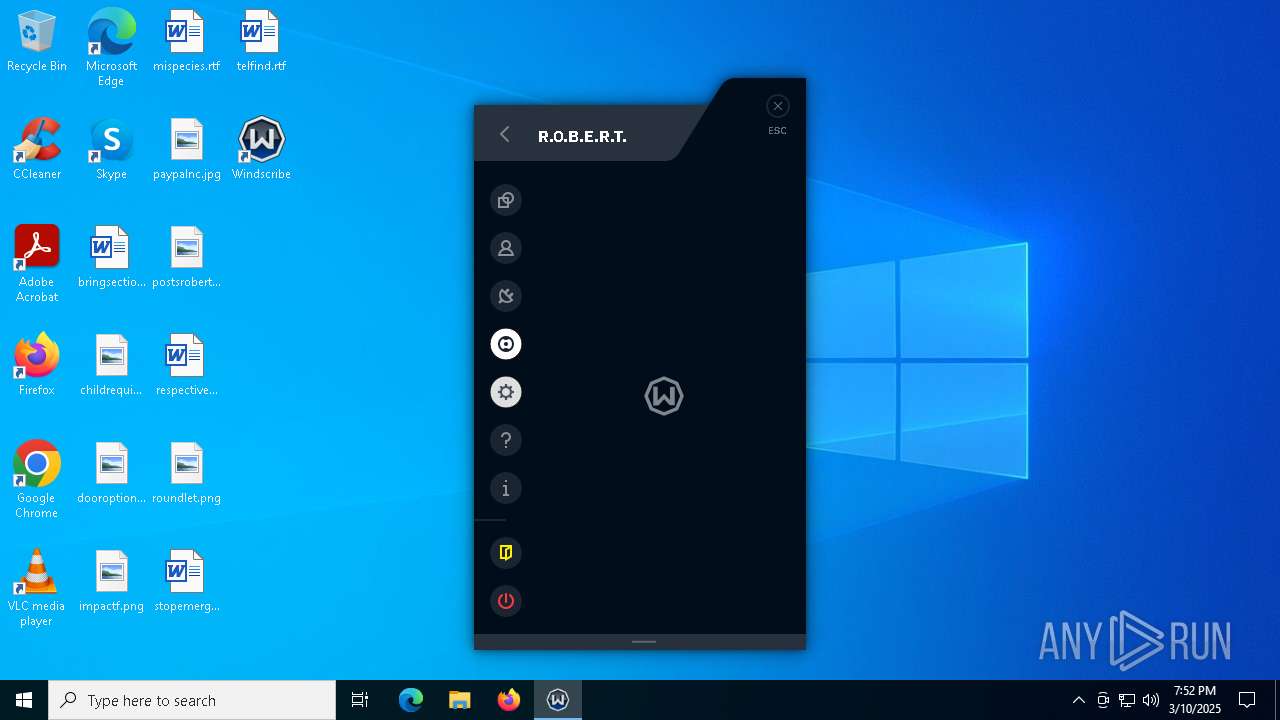Viewport: 1280px width, 720px height.
Task: Open General preferences tab in Windscribe sidebar
Action: pyautogui.click(x=506, y=200)
